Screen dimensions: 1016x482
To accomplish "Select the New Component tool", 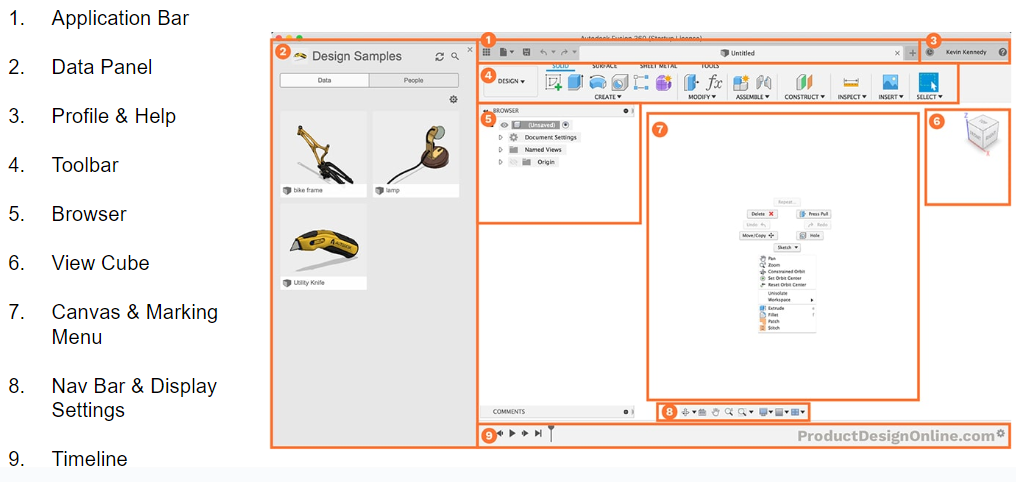I will [x=741, y=82].
